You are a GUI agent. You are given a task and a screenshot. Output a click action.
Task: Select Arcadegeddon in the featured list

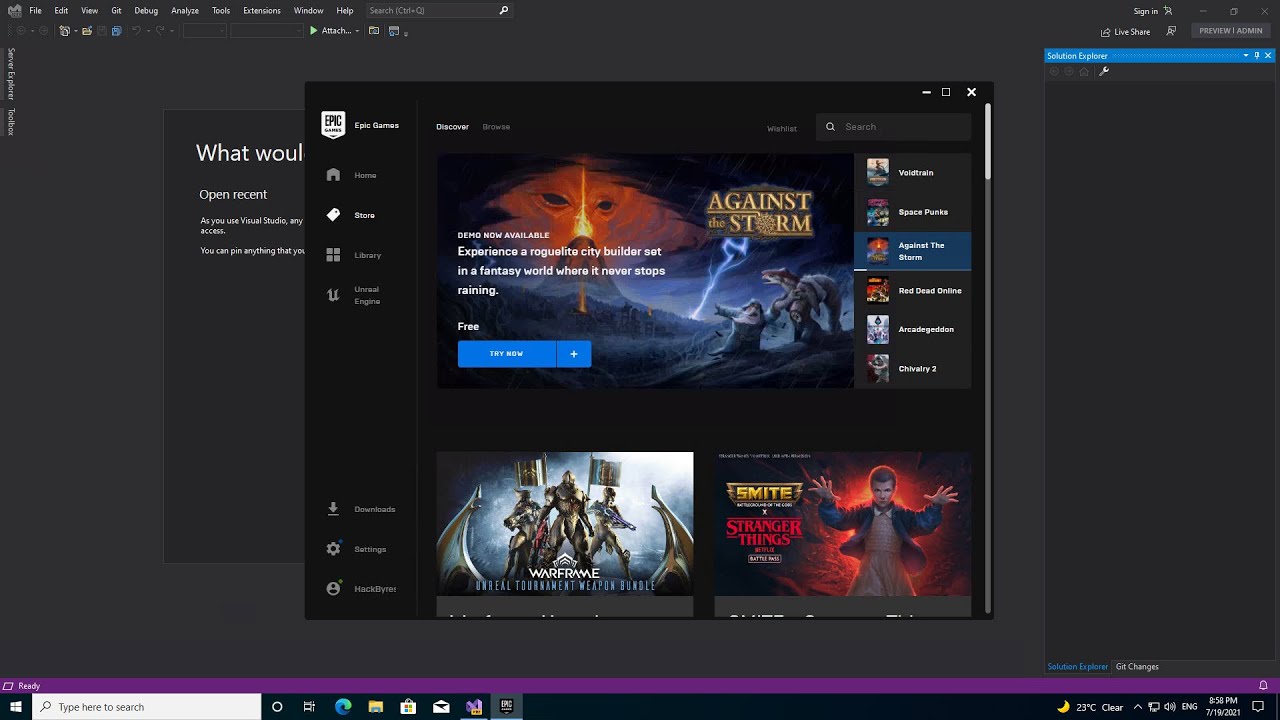pyautogui.click(x=912, y=329)
